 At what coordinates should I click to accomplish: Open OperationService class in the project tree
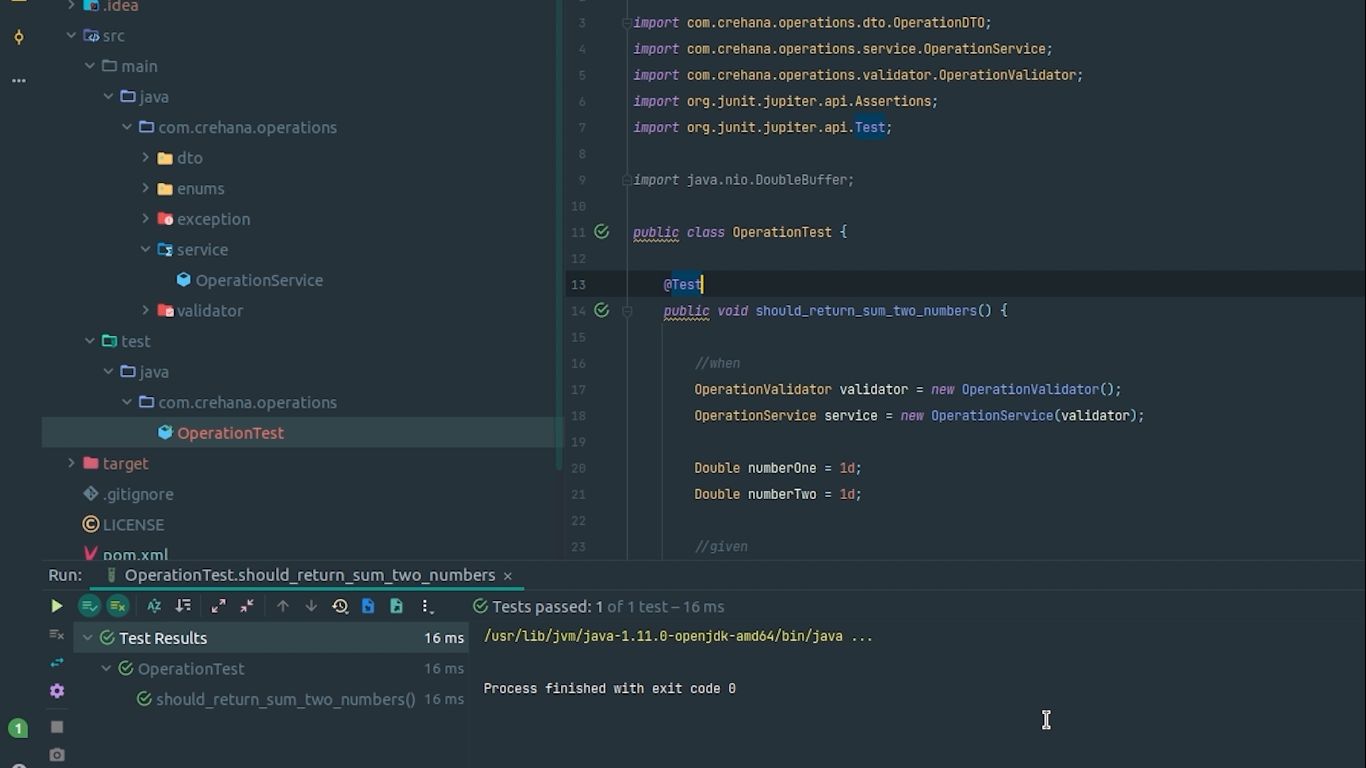coord(258,280)
